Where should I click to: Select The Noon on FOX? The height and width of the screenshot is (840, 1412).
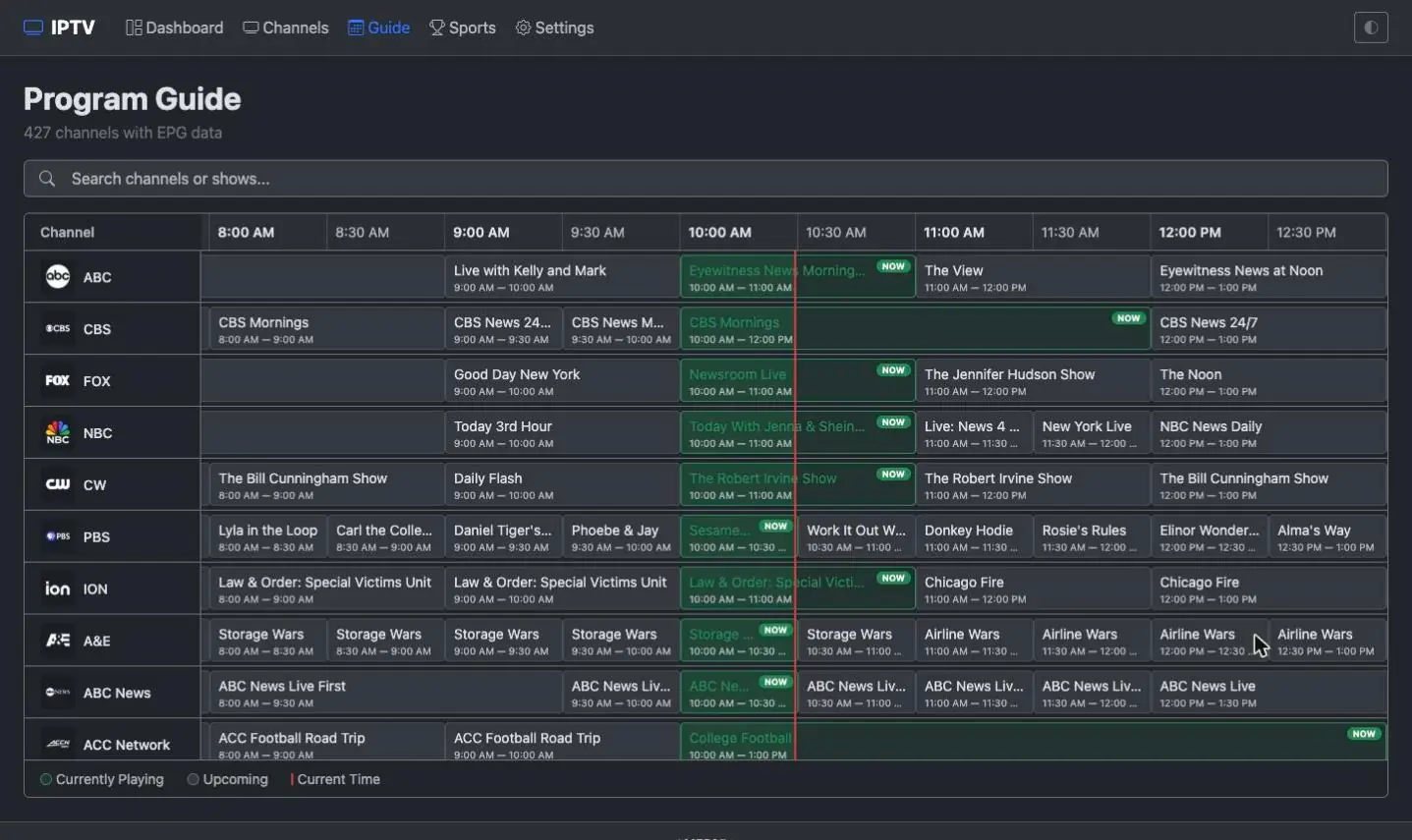(1269, 381)
